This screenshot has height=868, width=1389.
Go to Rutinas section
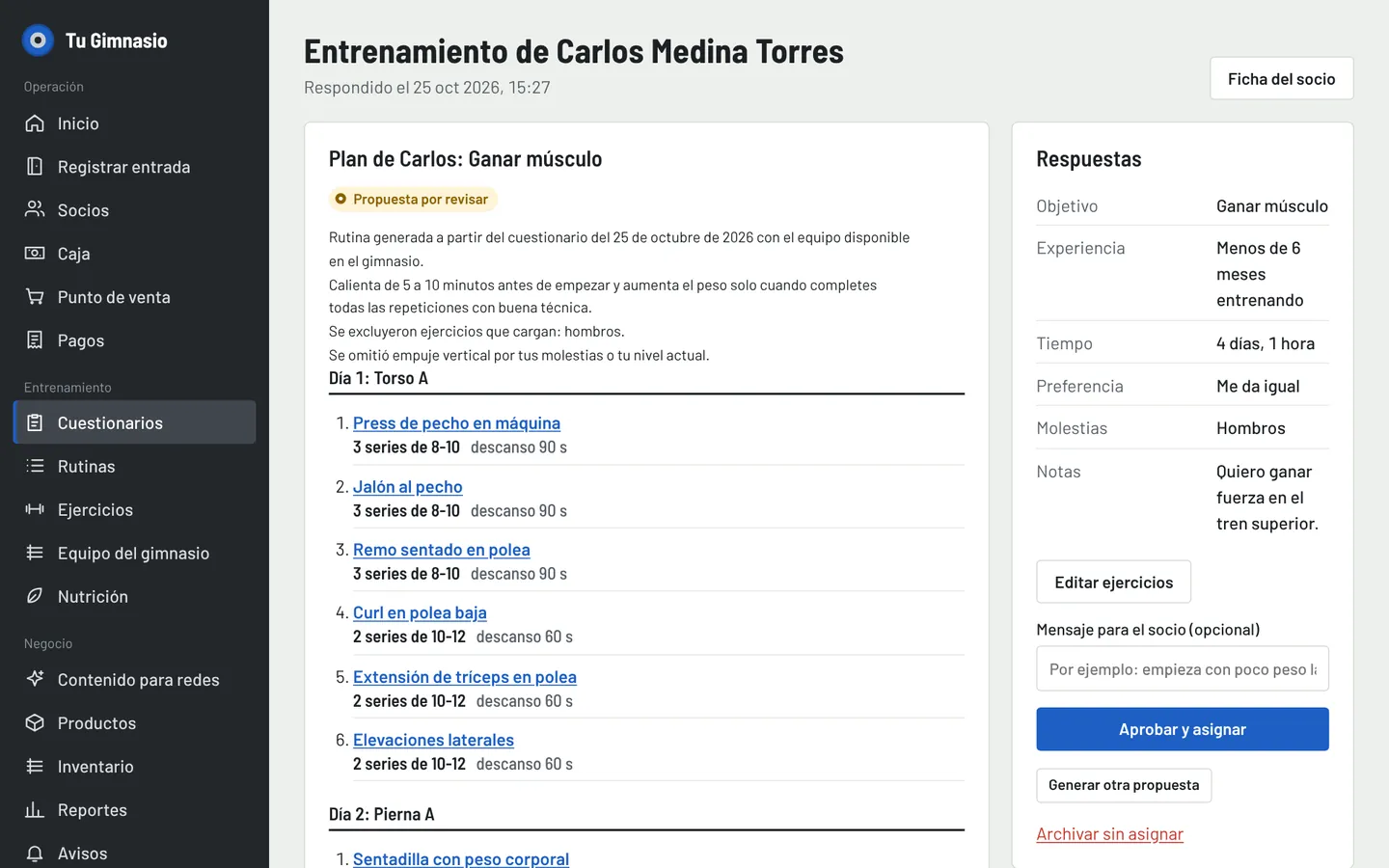click(134, 466)
